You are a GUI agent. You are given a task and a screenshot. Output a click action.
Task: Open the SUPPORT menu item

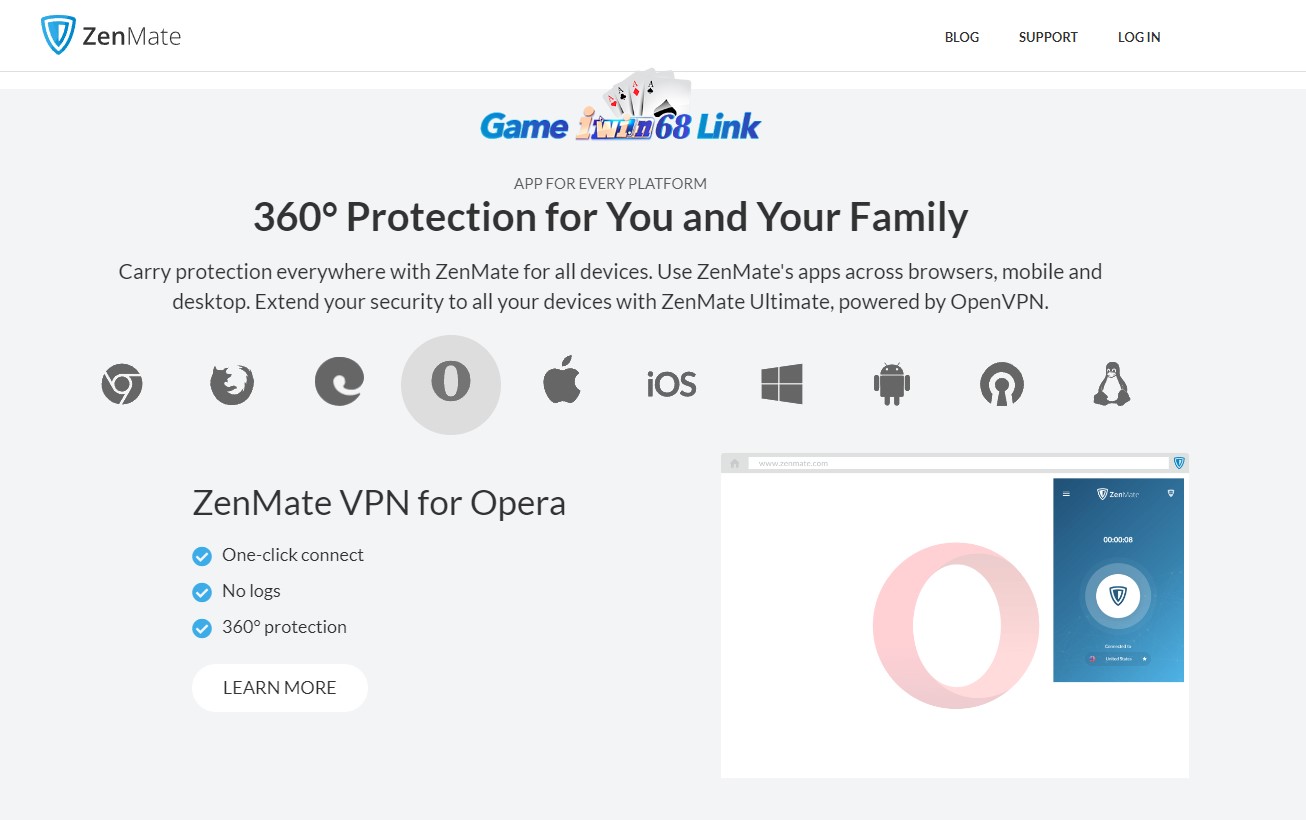pos(1048,37)
